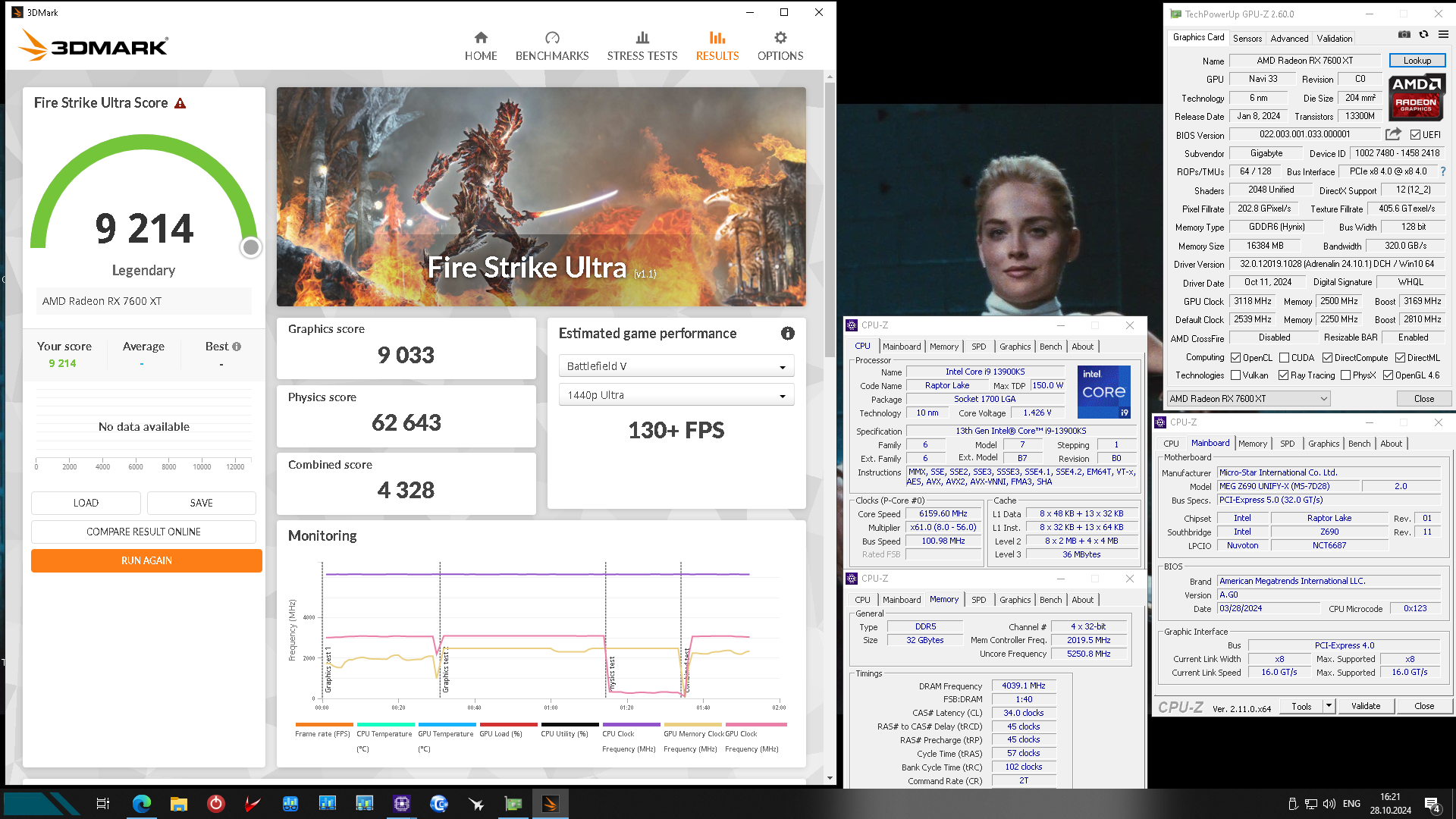Open the 3DMark Home page
This screenshot has width=1456, height=819.
point(481,46)
